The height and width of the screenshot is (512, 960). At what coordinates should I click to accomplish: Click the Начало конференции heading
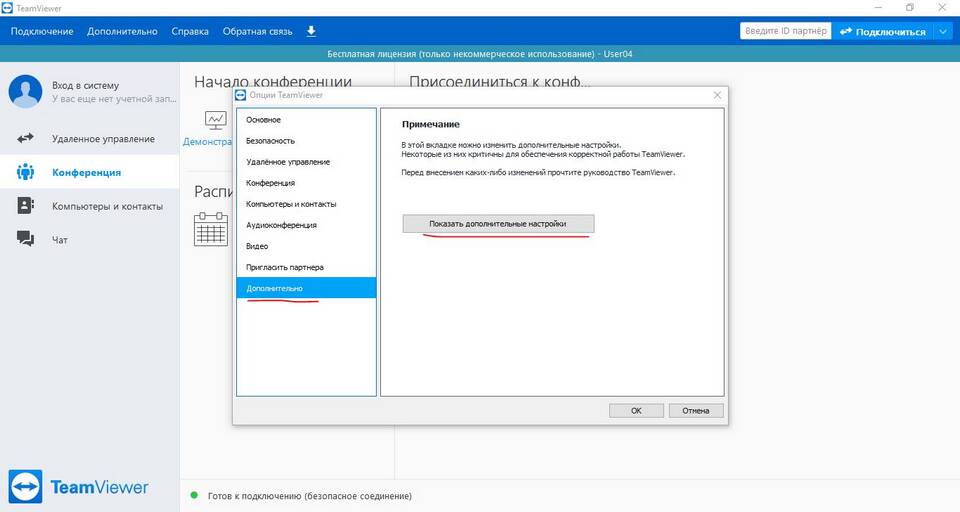pyautogui.click(x=273, y=81)
